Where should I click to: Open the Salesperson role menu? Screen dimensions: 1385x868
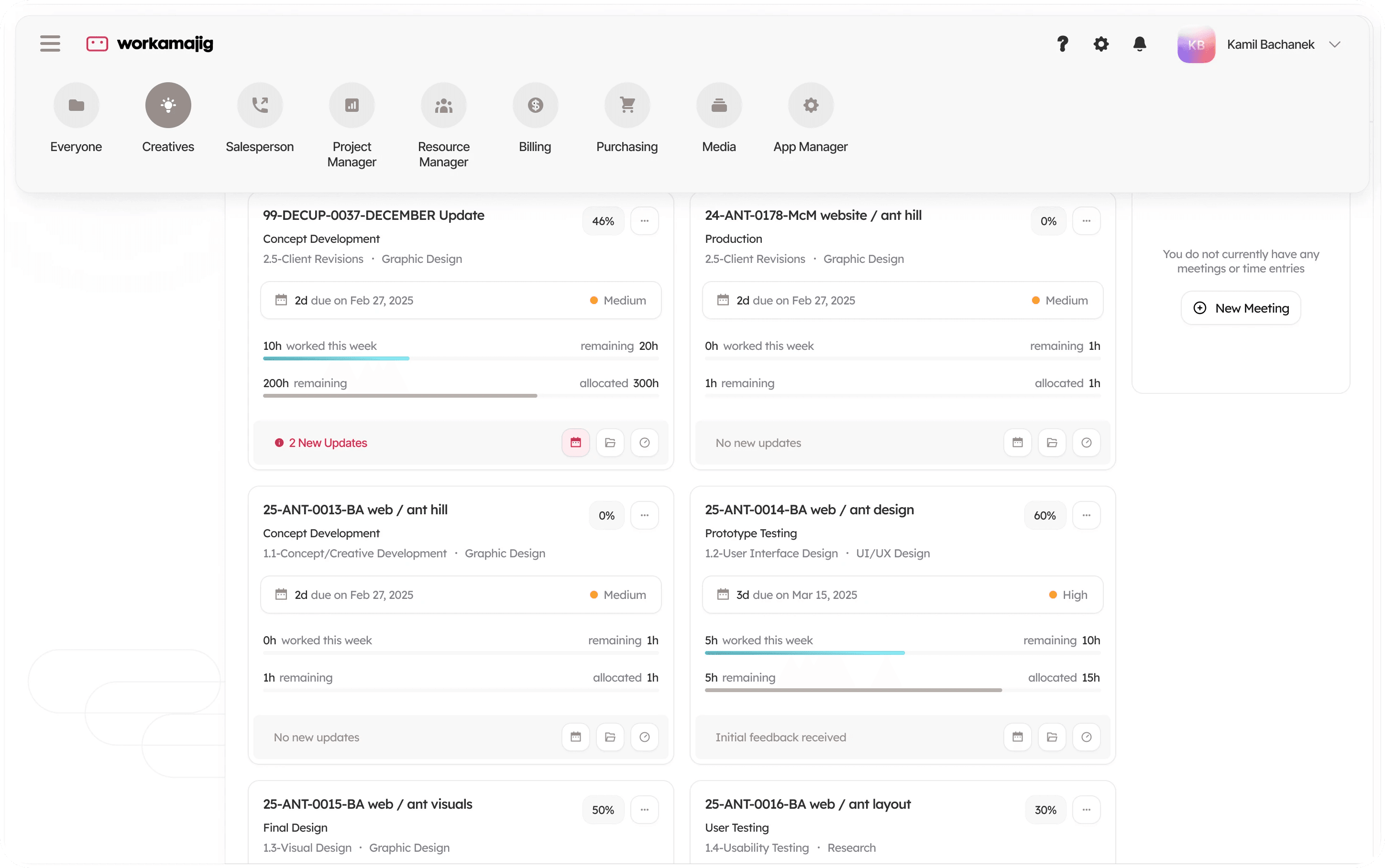(x=260, y=118)
